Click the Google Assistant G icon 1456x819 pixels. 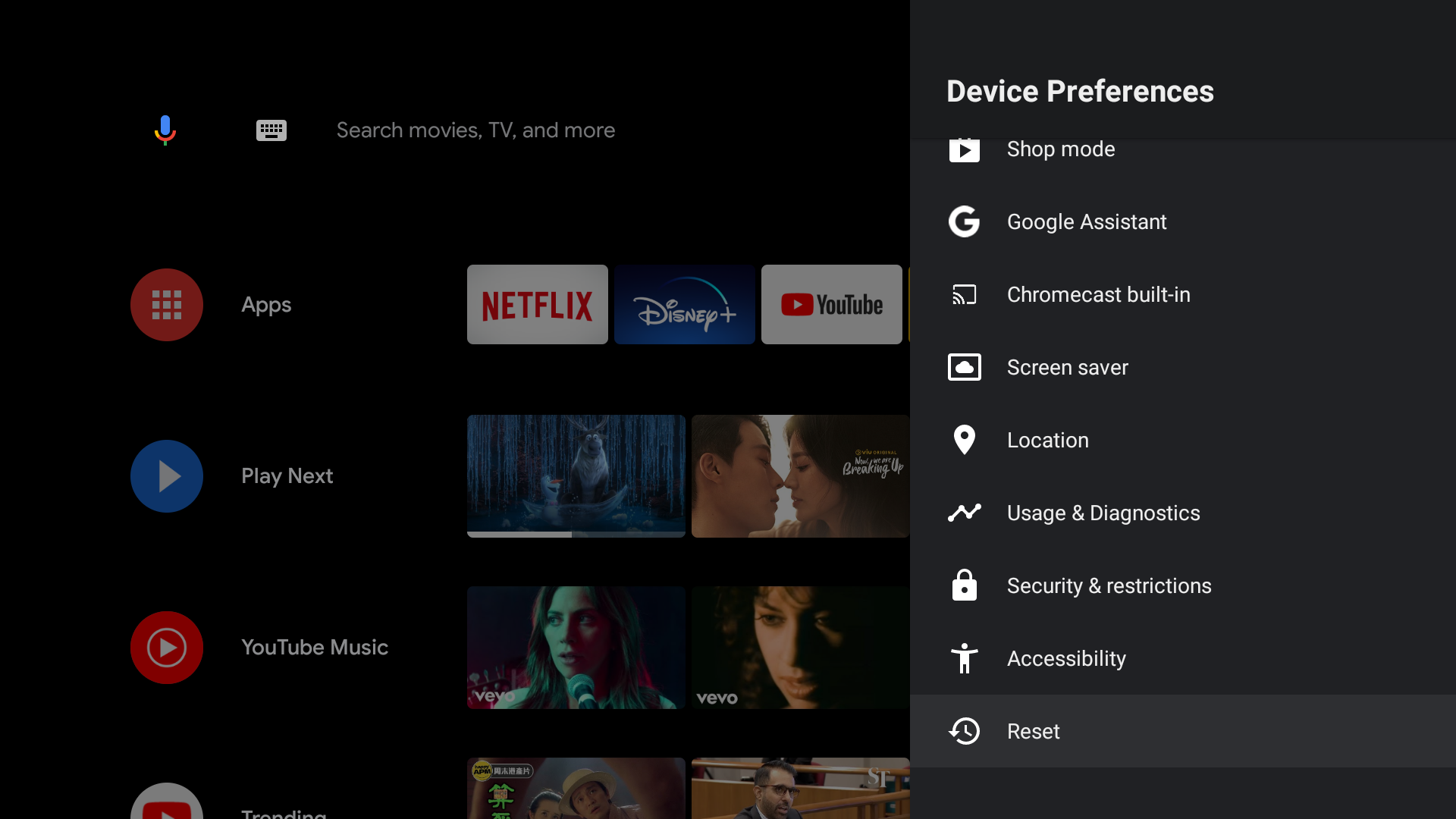tap(964, 221)
